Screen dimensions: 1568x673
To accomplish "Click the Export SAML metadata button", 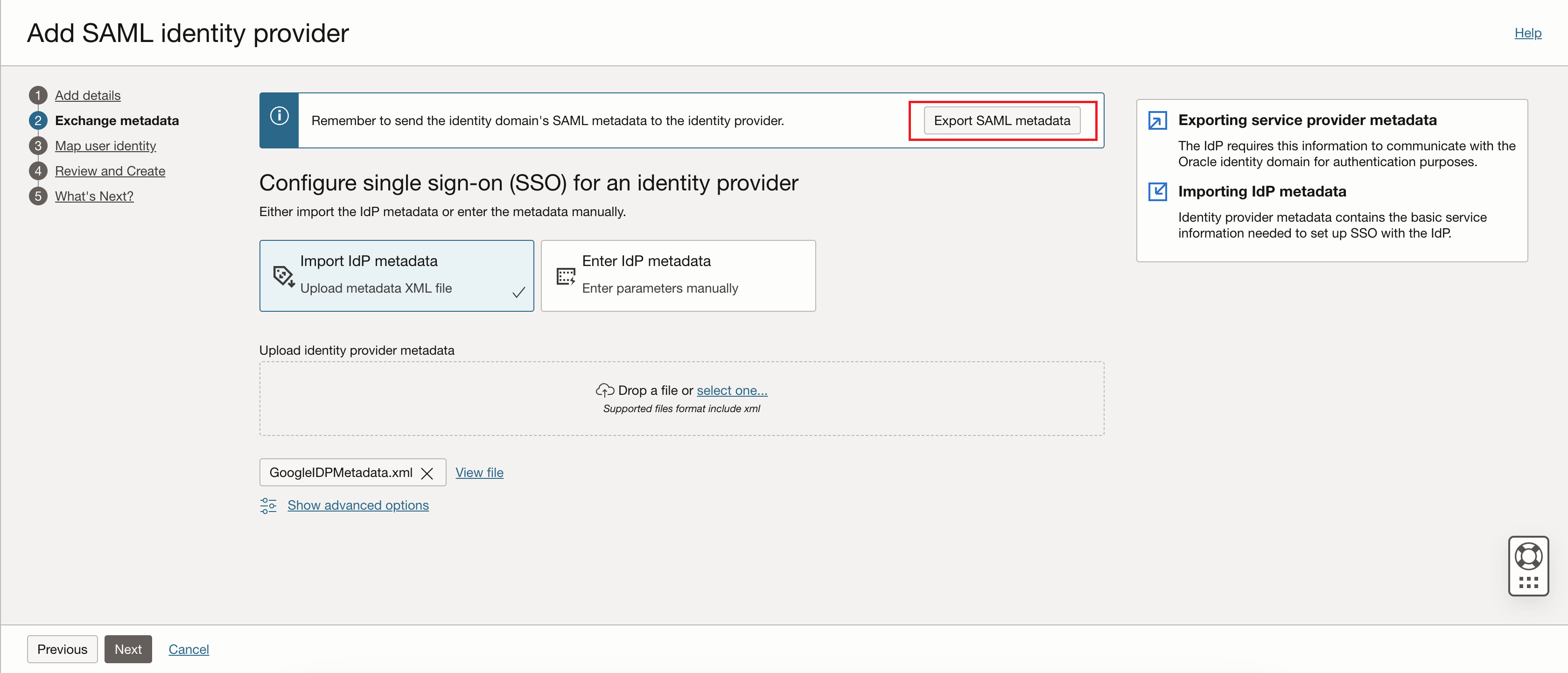I will pos(1002,120).
